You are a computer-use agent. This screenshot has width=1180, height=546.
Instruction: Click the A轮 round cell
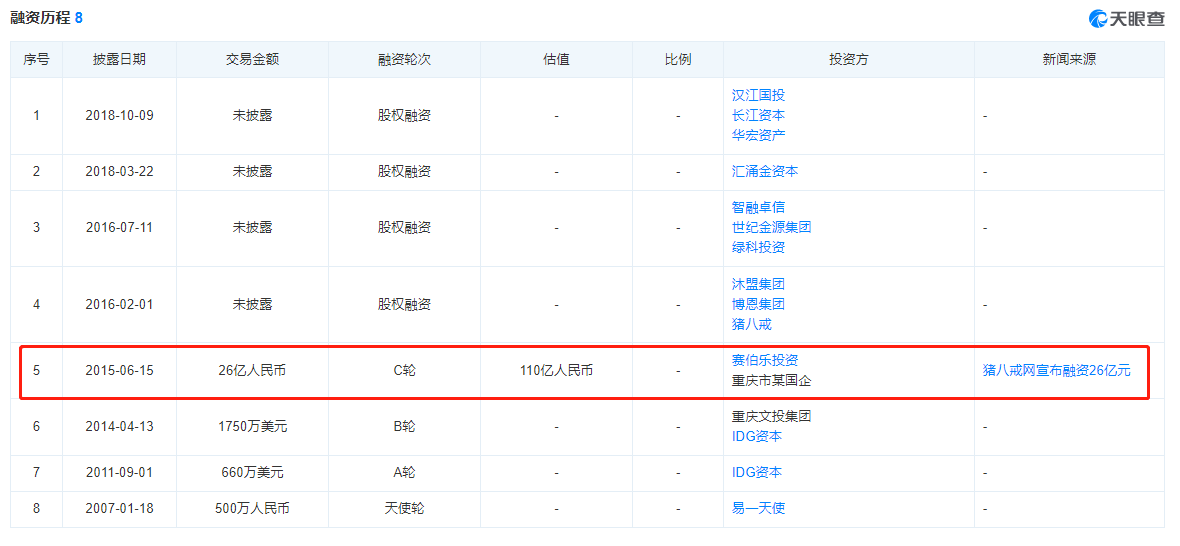click(x=405, y=473)
